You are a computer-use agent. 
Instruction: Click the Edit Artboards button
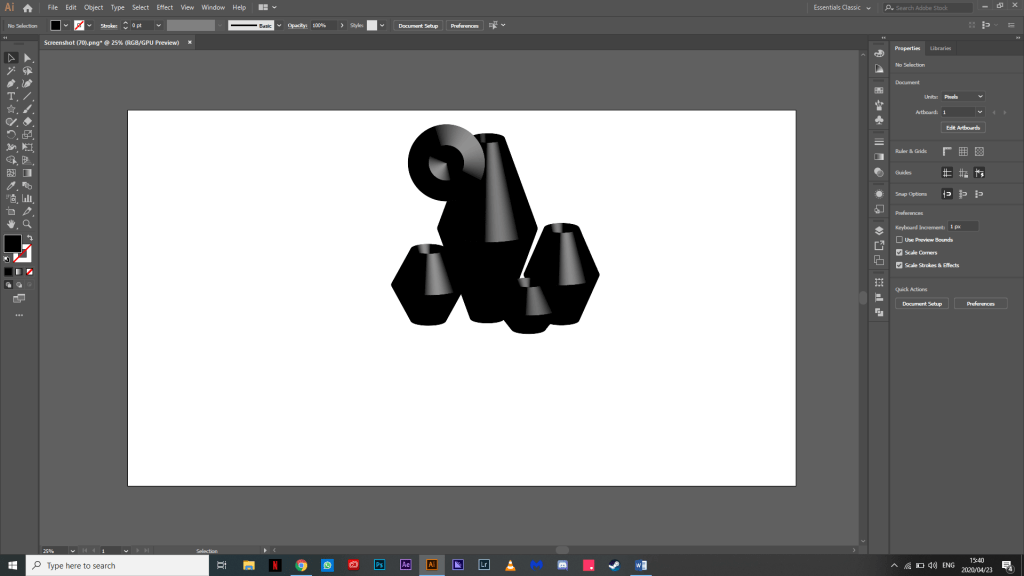(963, 128)
